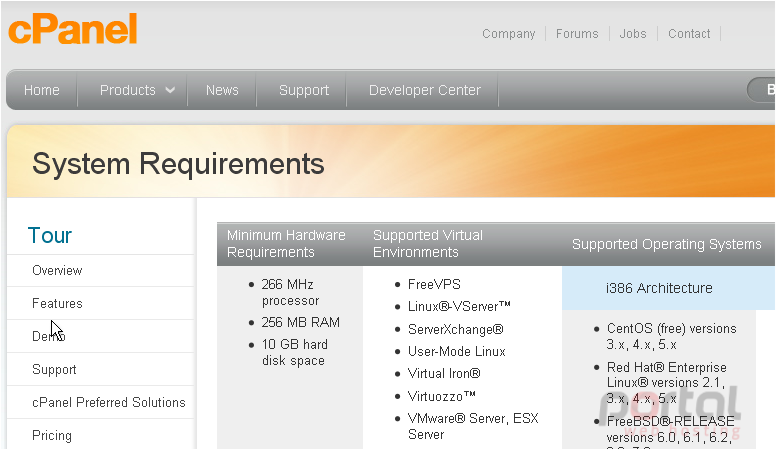776x450 pixels.
Task: Open cPanel Preferred Solutions sidebar link
Action: coord(108,402)
